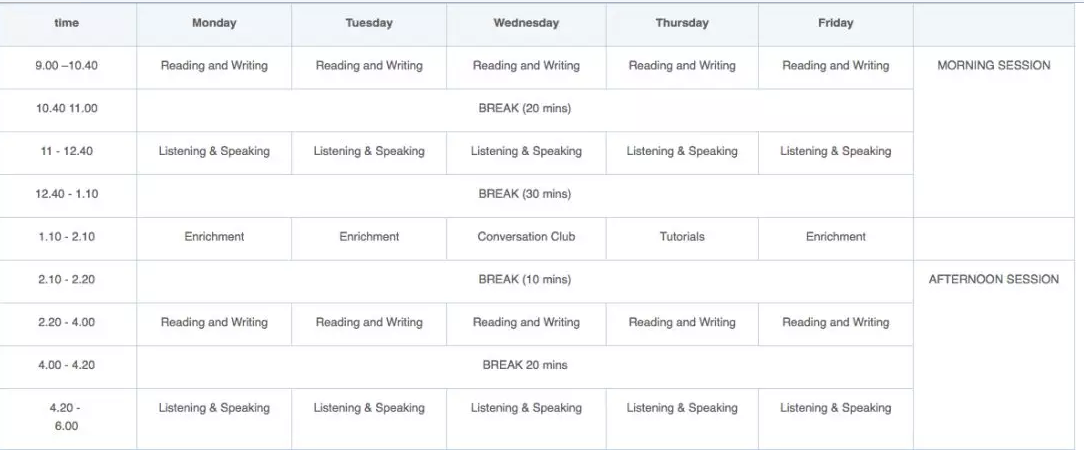Select Tuesday's Listening & Speaking at 11 - 12.40
Image resolution: width=1084 pixels, height=458 pixels.
pos(369,152)
